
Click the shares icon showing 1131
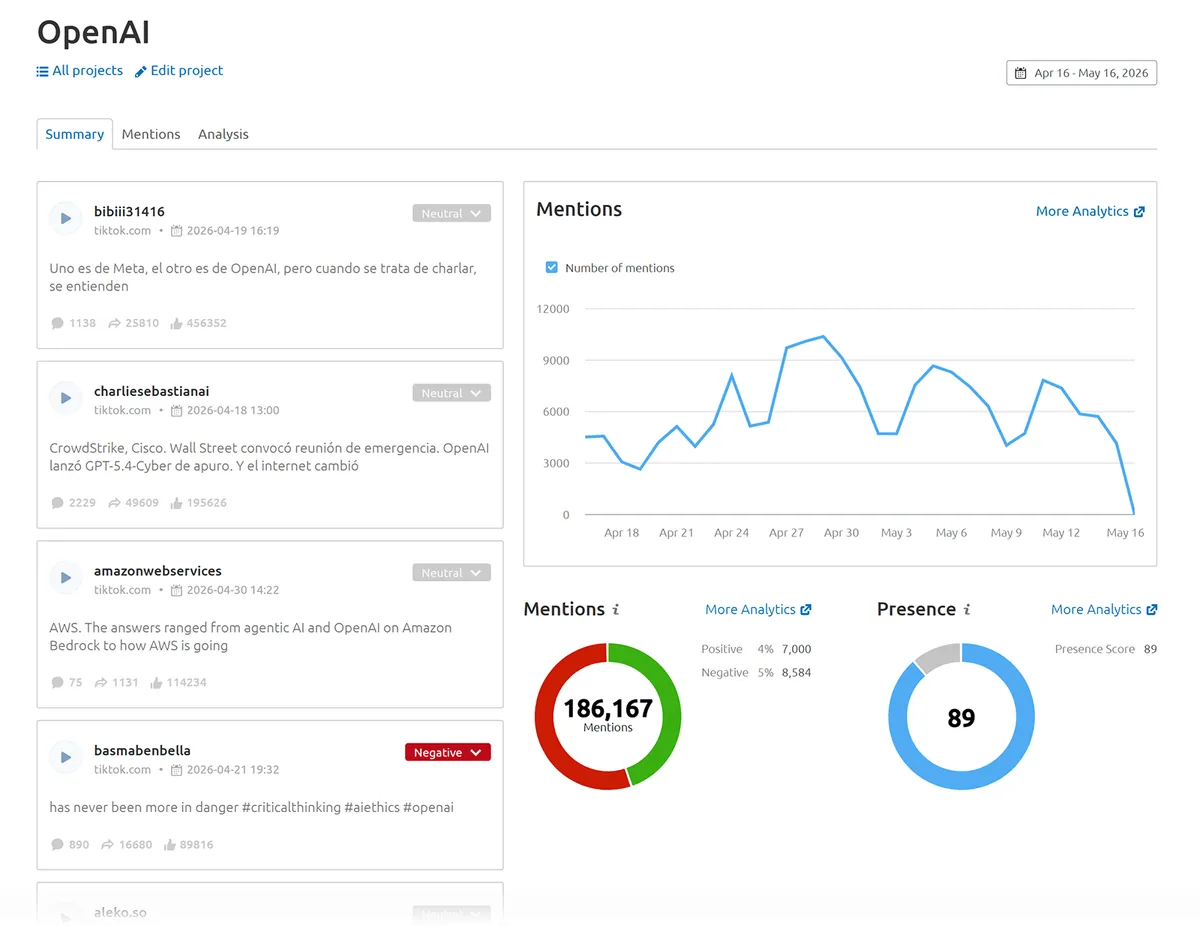(x=101, y=683)
